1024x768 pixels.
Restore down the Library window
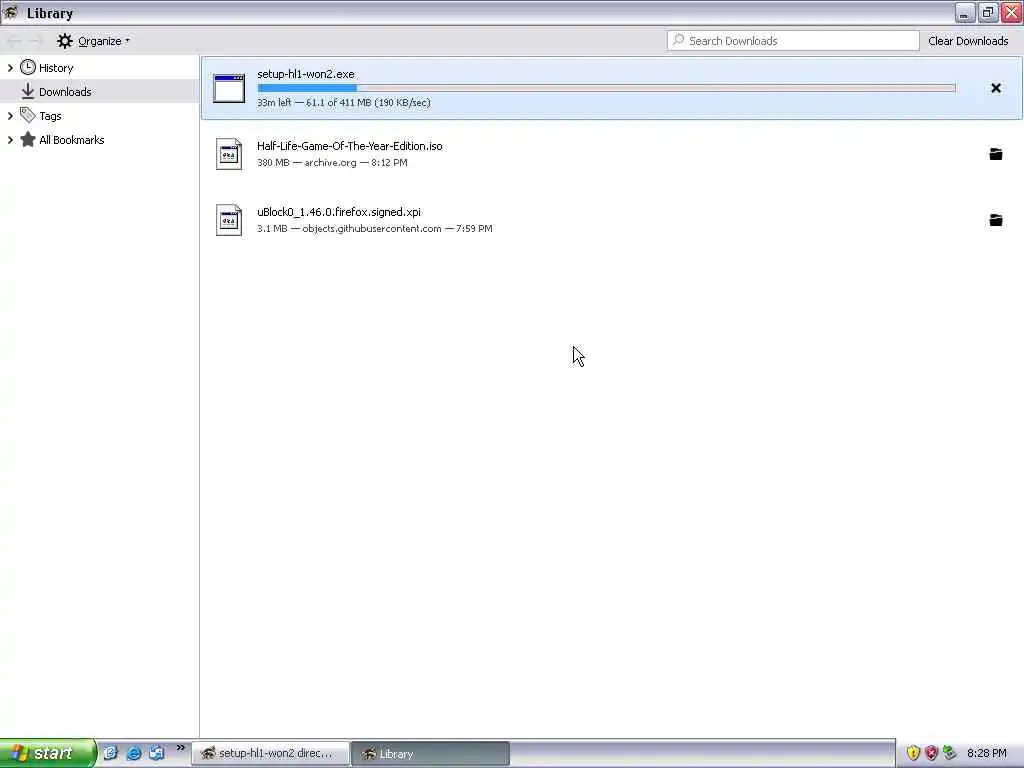987,12
